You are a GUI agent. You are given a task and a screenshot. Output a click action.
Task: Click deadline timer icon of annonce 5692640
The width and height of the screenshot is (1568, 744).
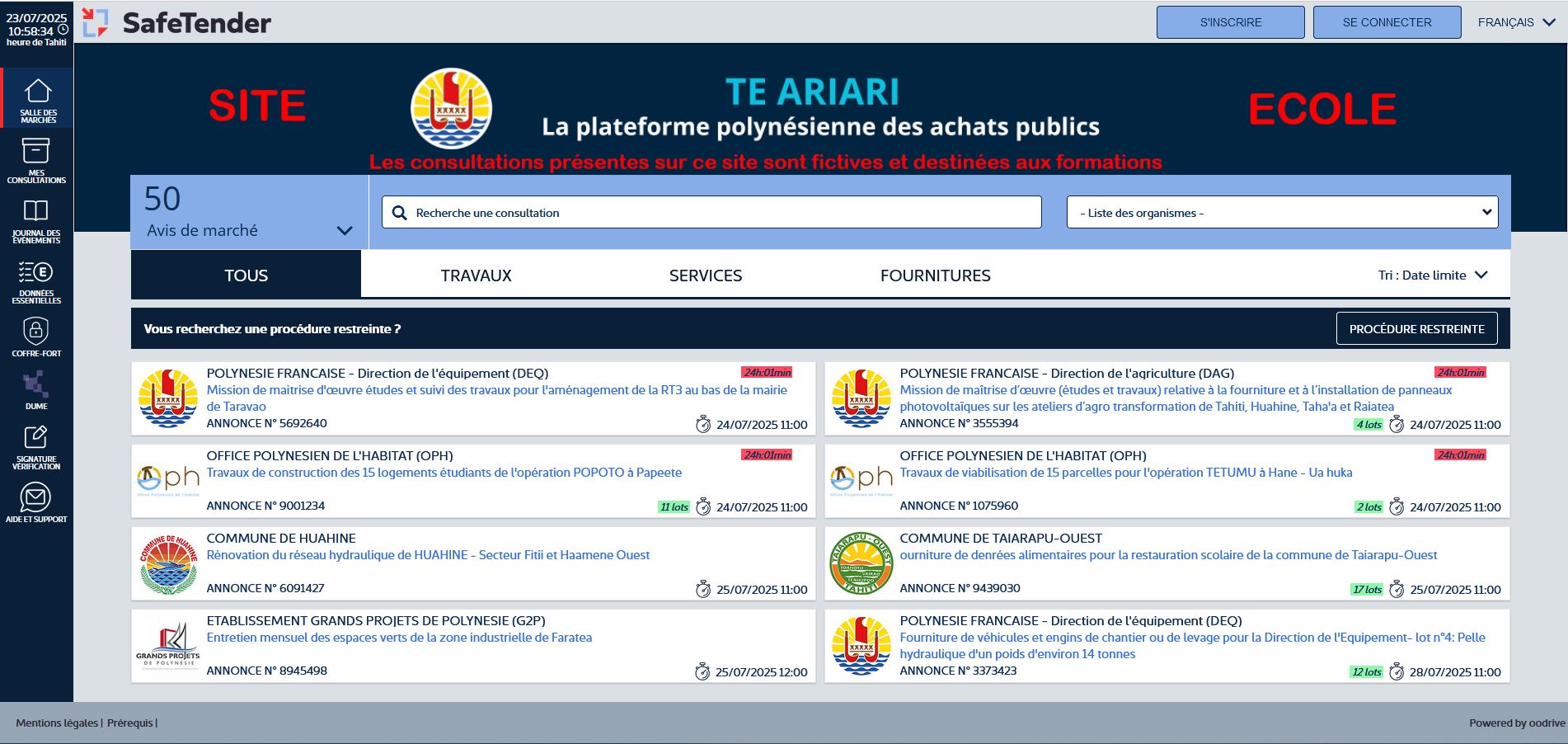click(x=703, y=425)
